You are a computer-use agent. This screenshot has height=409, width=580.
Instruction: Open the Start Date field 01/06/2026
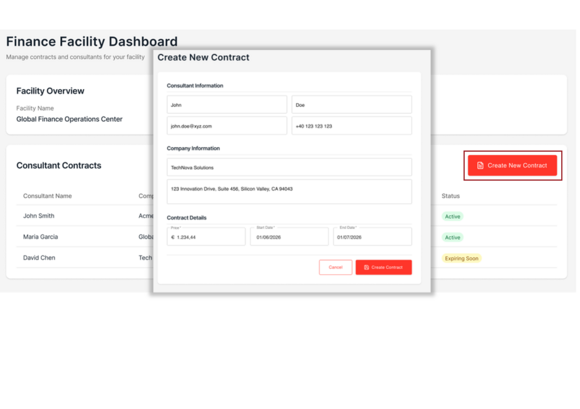tap(289, 237)
